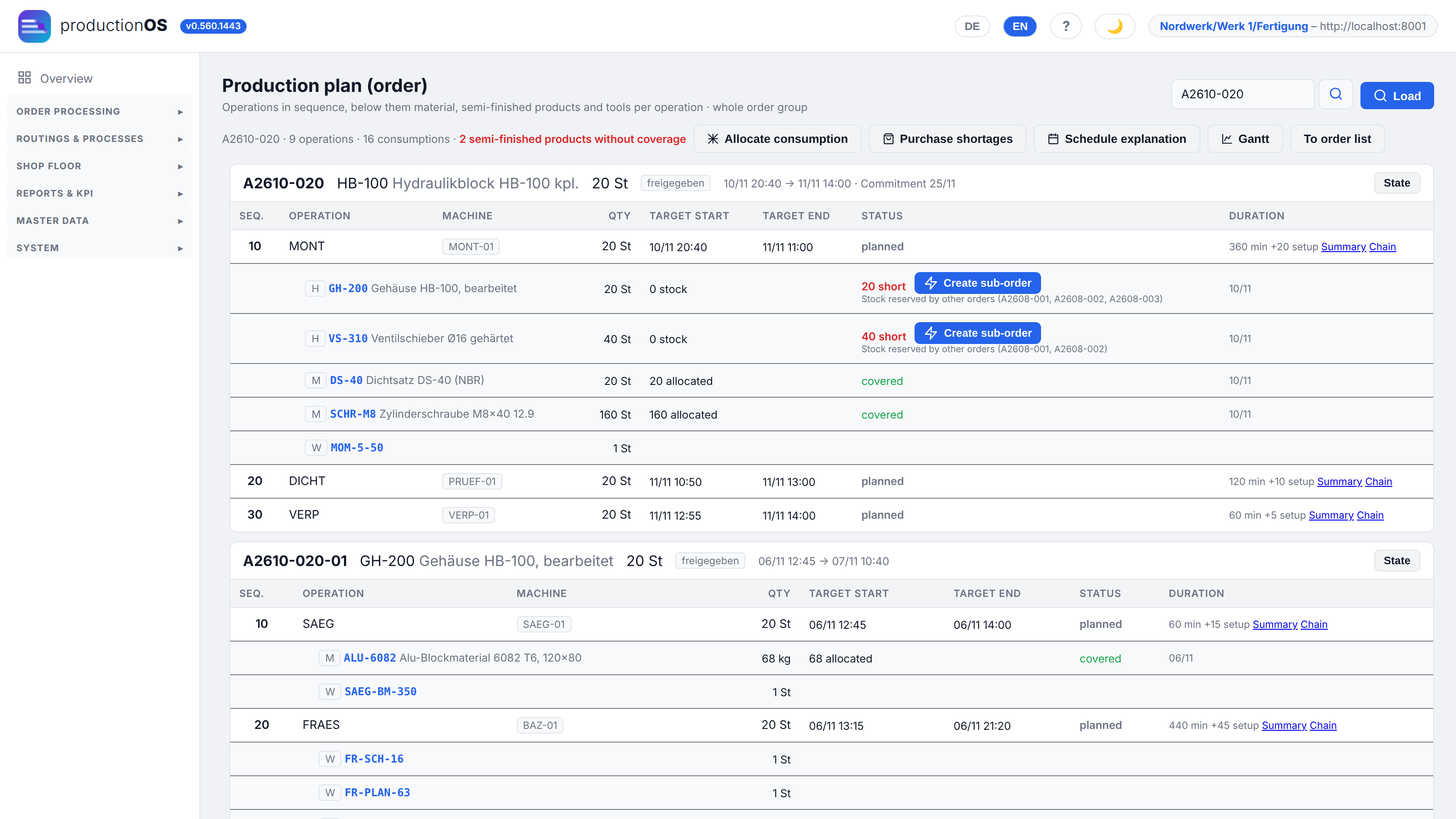Open ALU-6082 material link
The height and width of the screenshot is (819, 1456).
tap(369, 658)
